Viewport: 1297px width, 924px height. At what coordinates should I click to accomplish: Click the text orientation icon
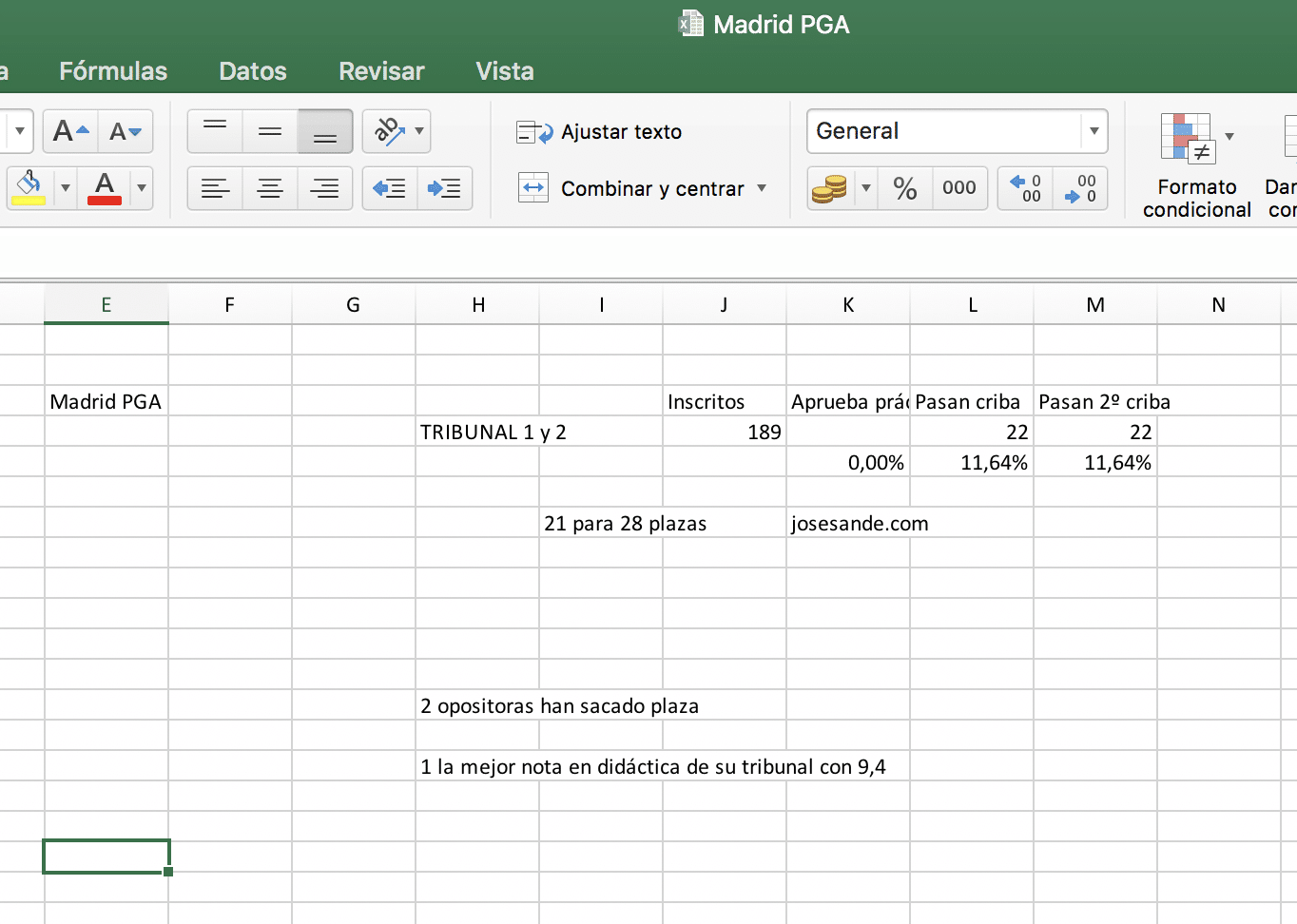pyautogui.click(x=388, y=131)
